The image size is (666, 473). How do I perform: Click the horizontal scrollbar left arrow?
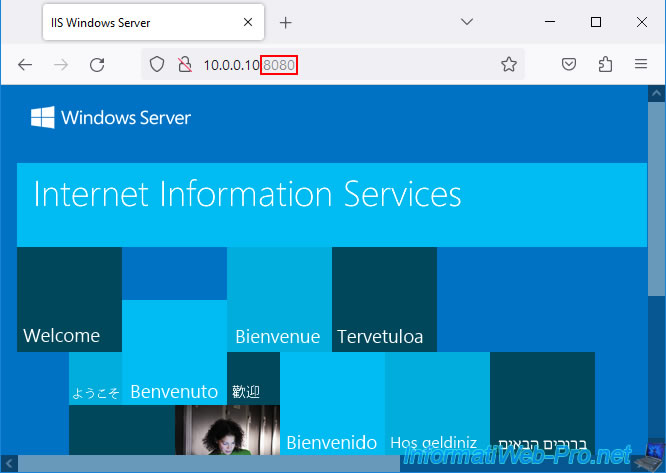[x=9, y=463]
